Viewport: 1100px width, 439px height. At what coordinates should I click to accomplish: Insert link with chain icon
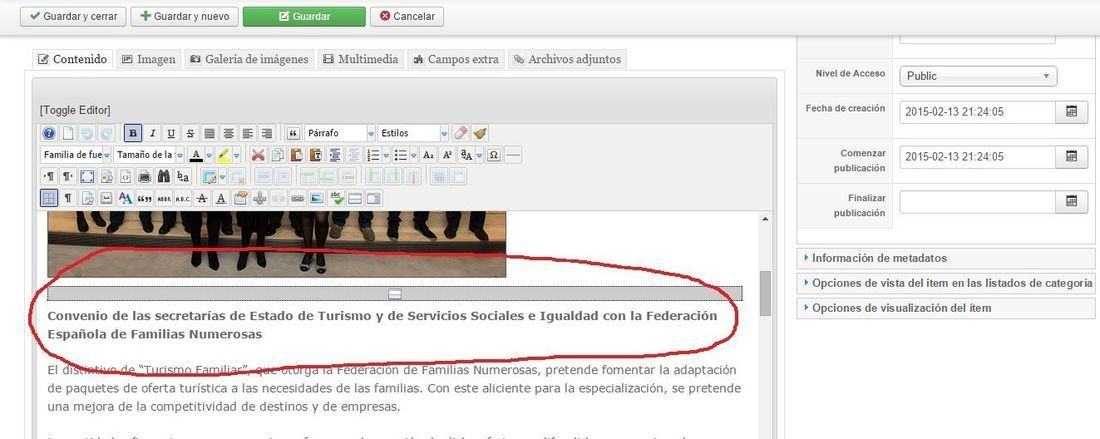pyautogui.click(x=297, y=198)
